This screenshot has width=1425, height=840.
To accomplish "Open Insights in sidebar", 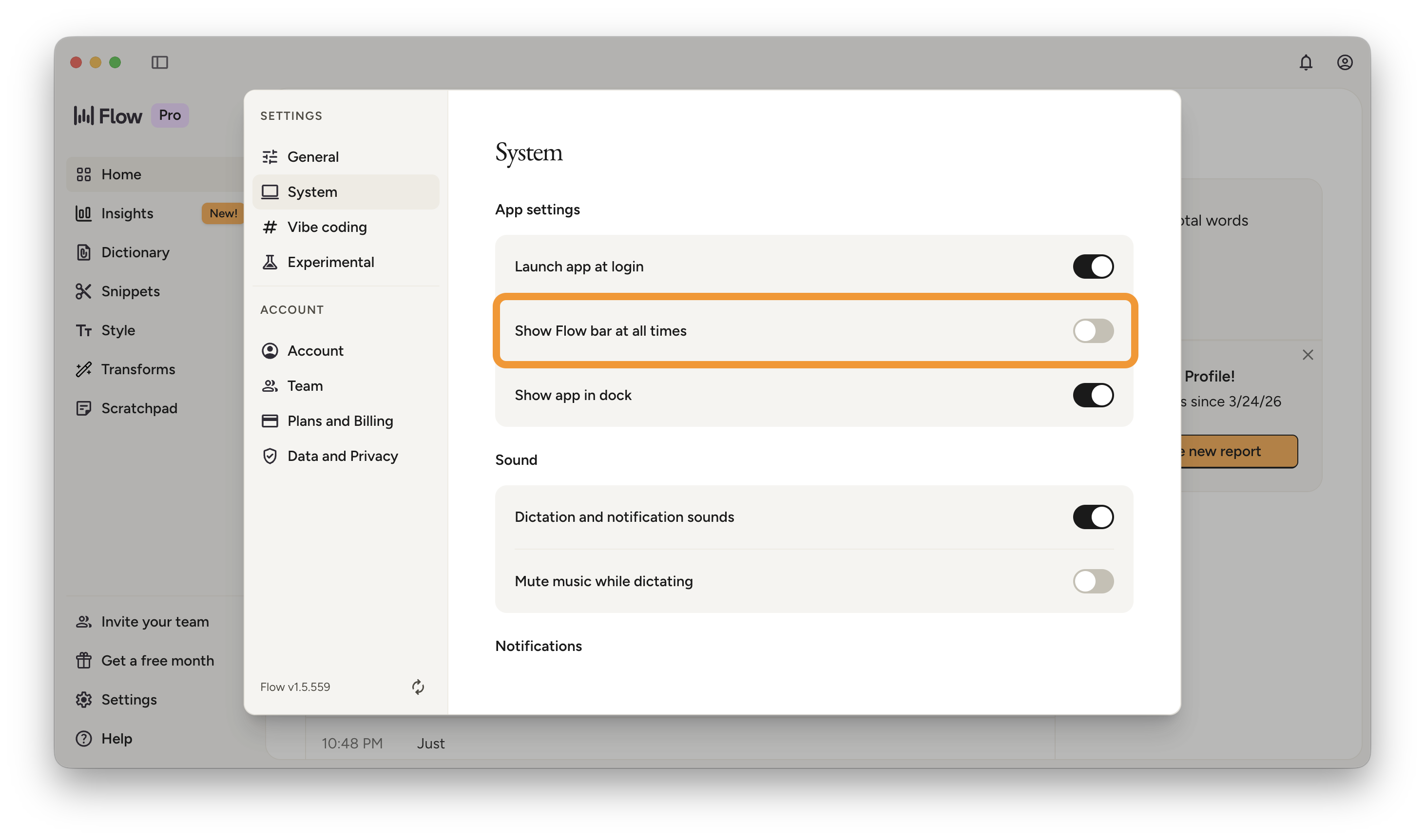I will point(127,213).
